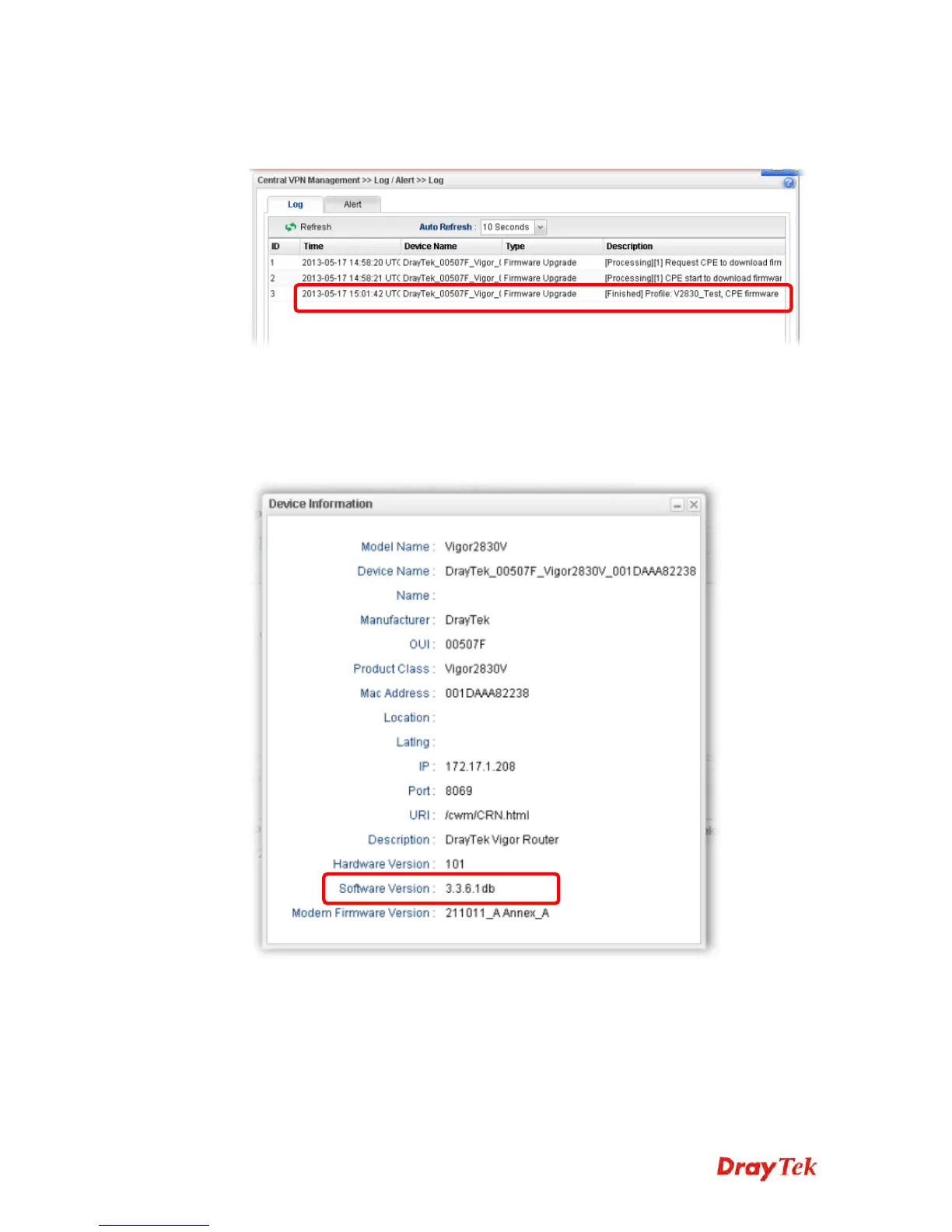Close the Device Information window
The width and height of the screenshot is (952, 1232).
pos(694,505)
